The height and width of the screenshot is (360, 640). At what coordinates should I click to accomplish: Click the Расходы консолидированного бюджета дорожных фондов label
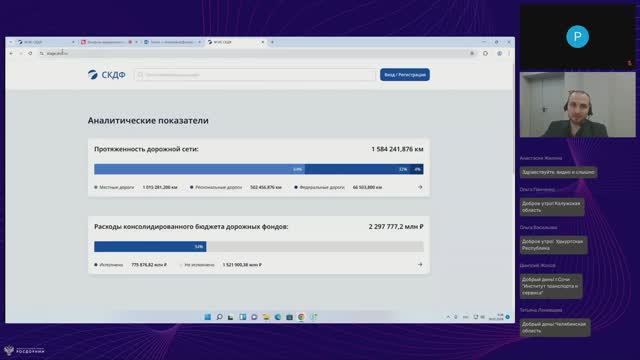pyautogui.click(x=191, y=227)
